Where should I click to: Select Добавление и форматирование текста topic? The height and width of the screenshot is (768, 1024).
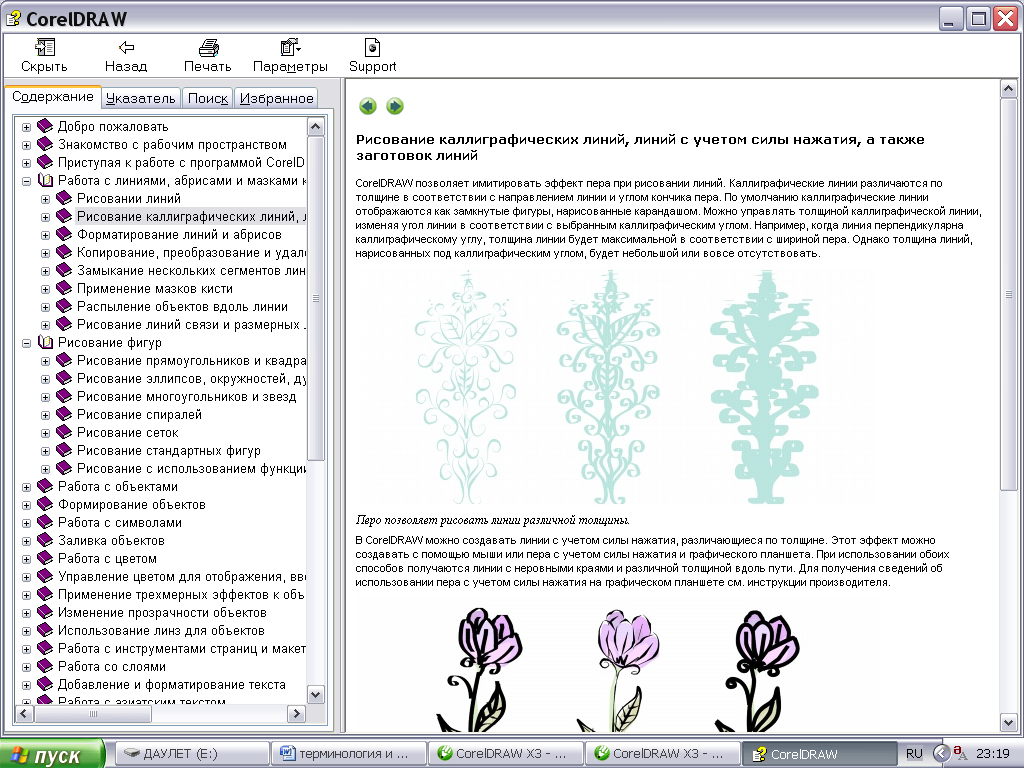click(x=172, y=684)
